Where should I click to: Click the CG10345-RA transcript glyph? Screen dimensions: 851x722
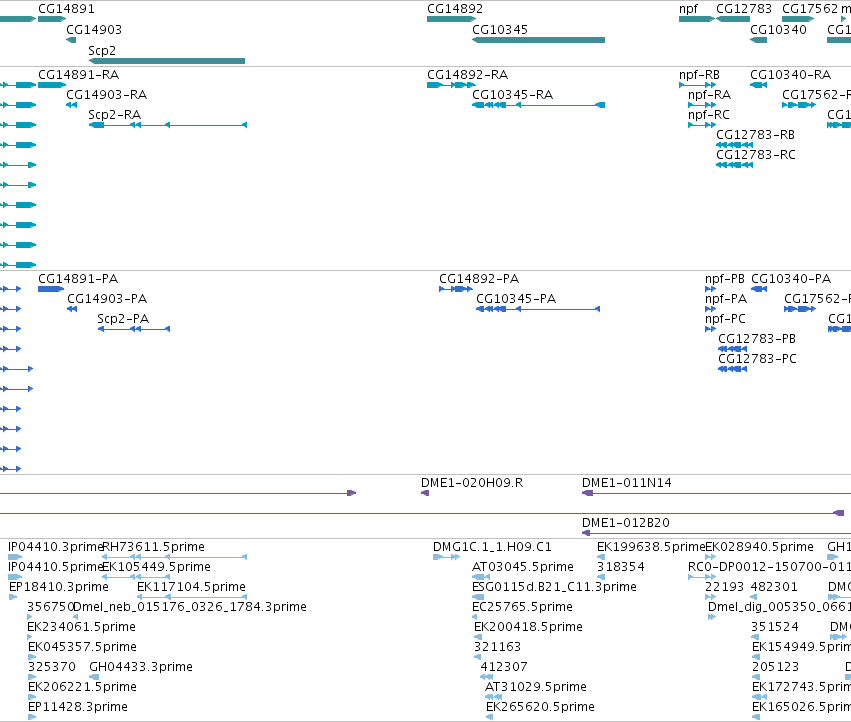538,105
